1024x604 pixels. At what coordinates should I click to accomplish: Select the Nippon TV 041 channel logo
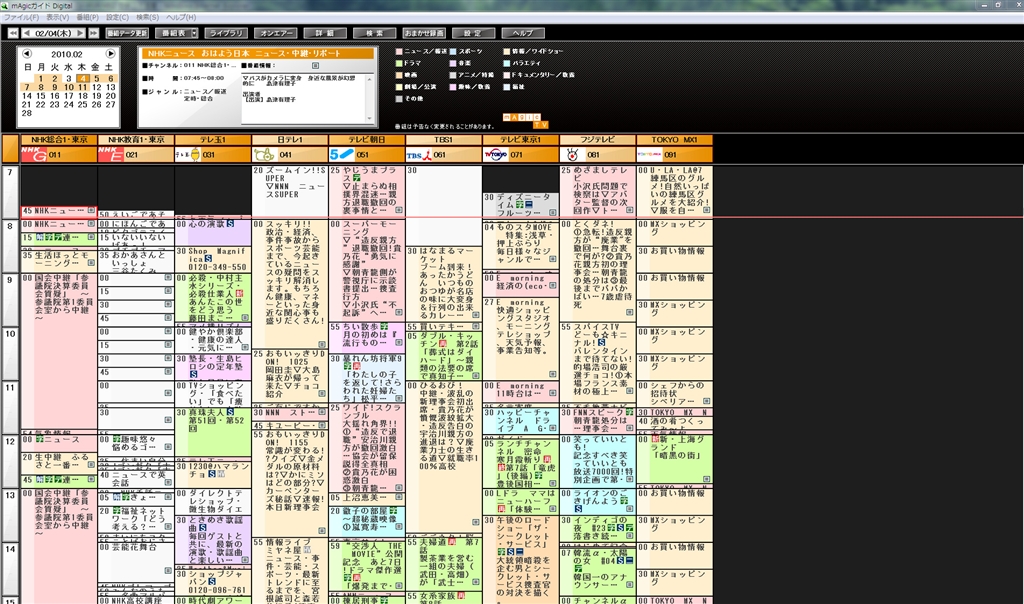click(x=266, y=154)
